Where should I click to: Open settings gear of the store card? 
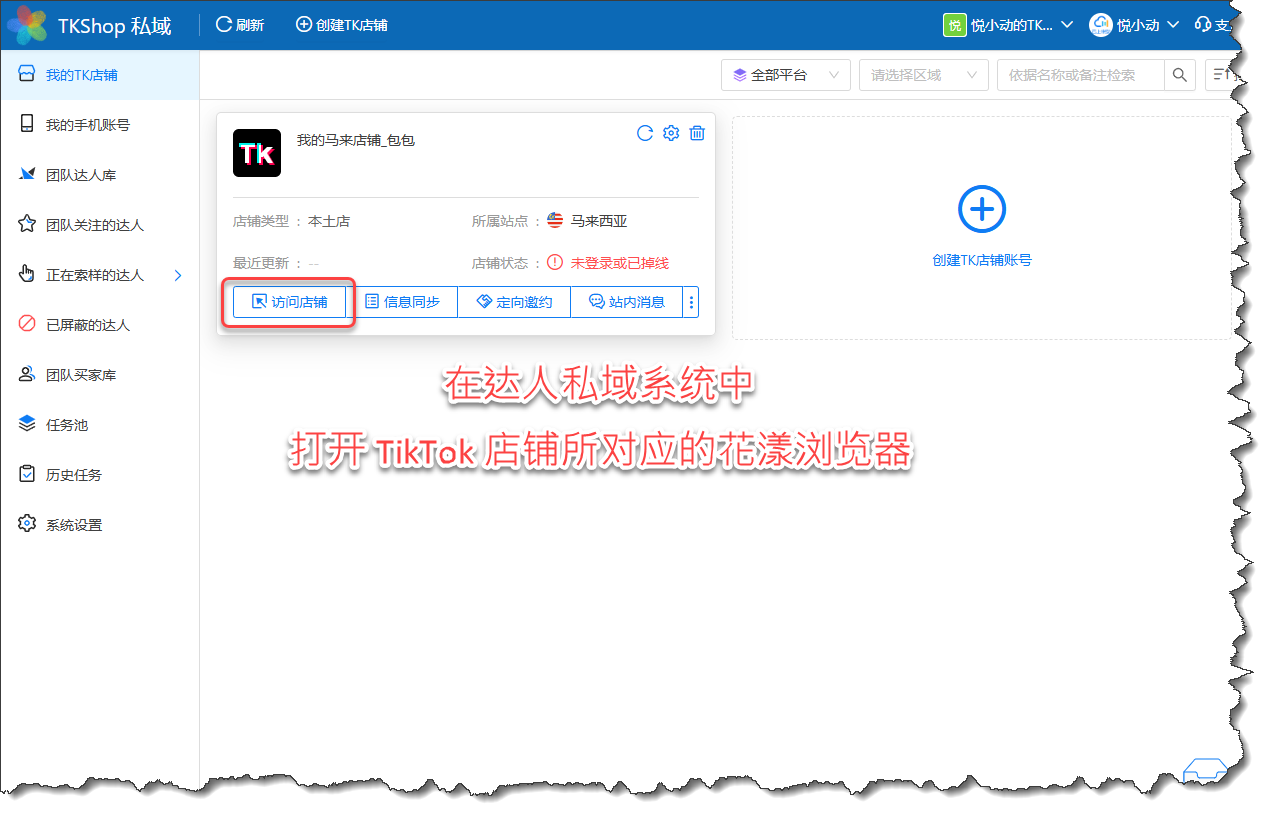point(671,133)
